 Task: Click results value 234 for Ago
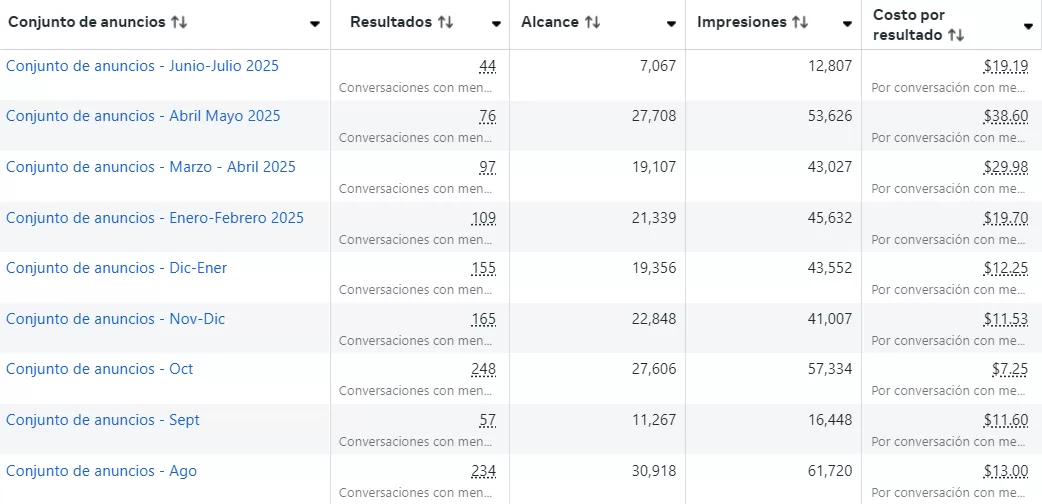483,471
